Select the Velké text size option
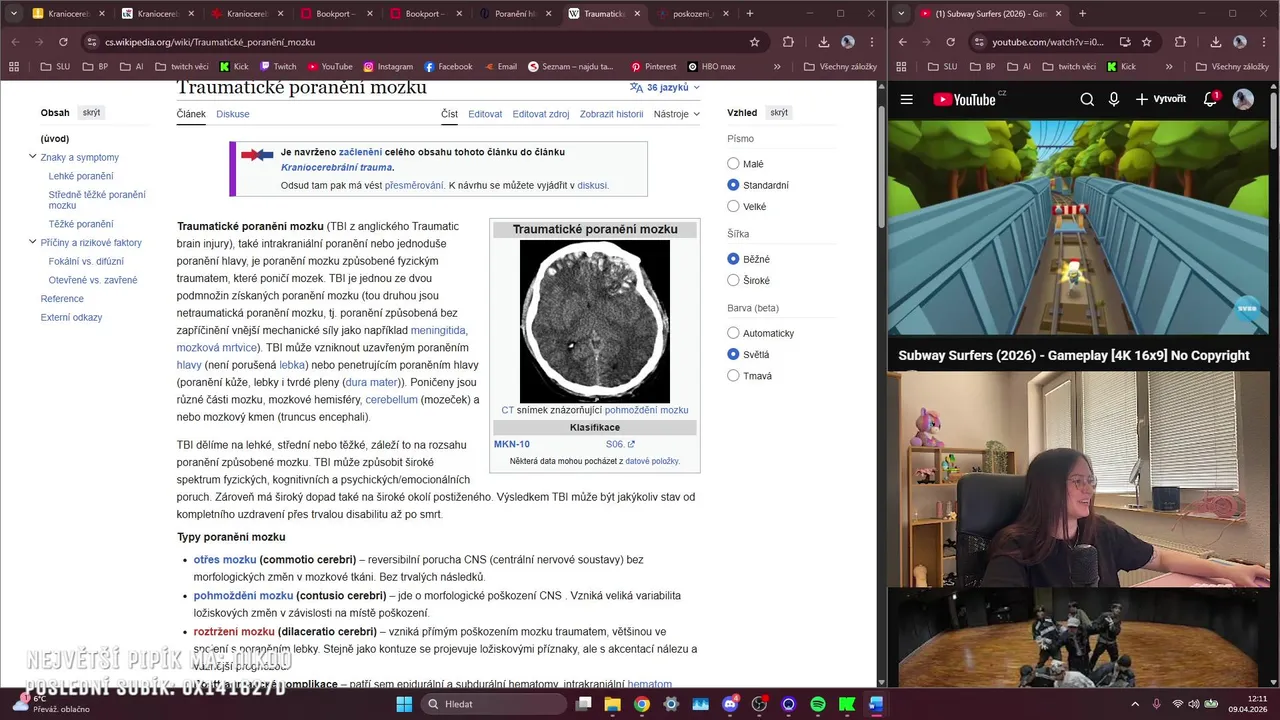 pyautogui.click(x=733, y=206)
